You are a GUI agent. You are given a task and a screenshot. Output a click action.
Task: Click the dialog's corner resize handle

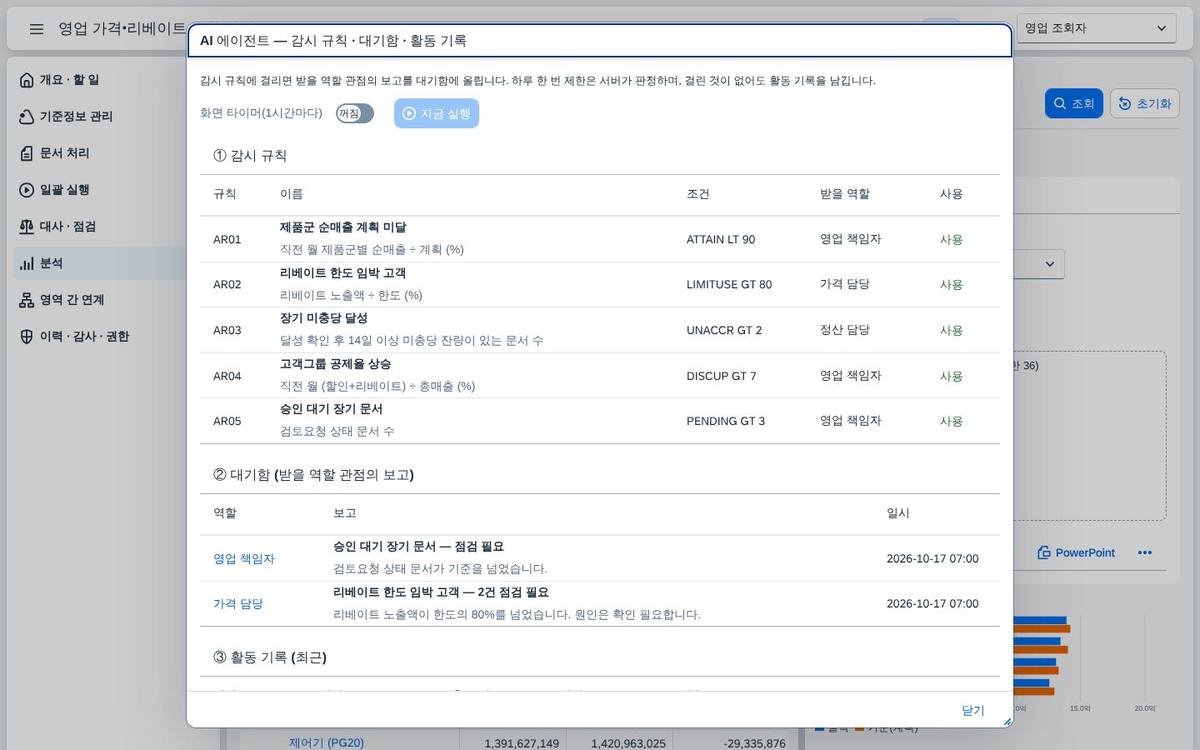click(1006, 721)
